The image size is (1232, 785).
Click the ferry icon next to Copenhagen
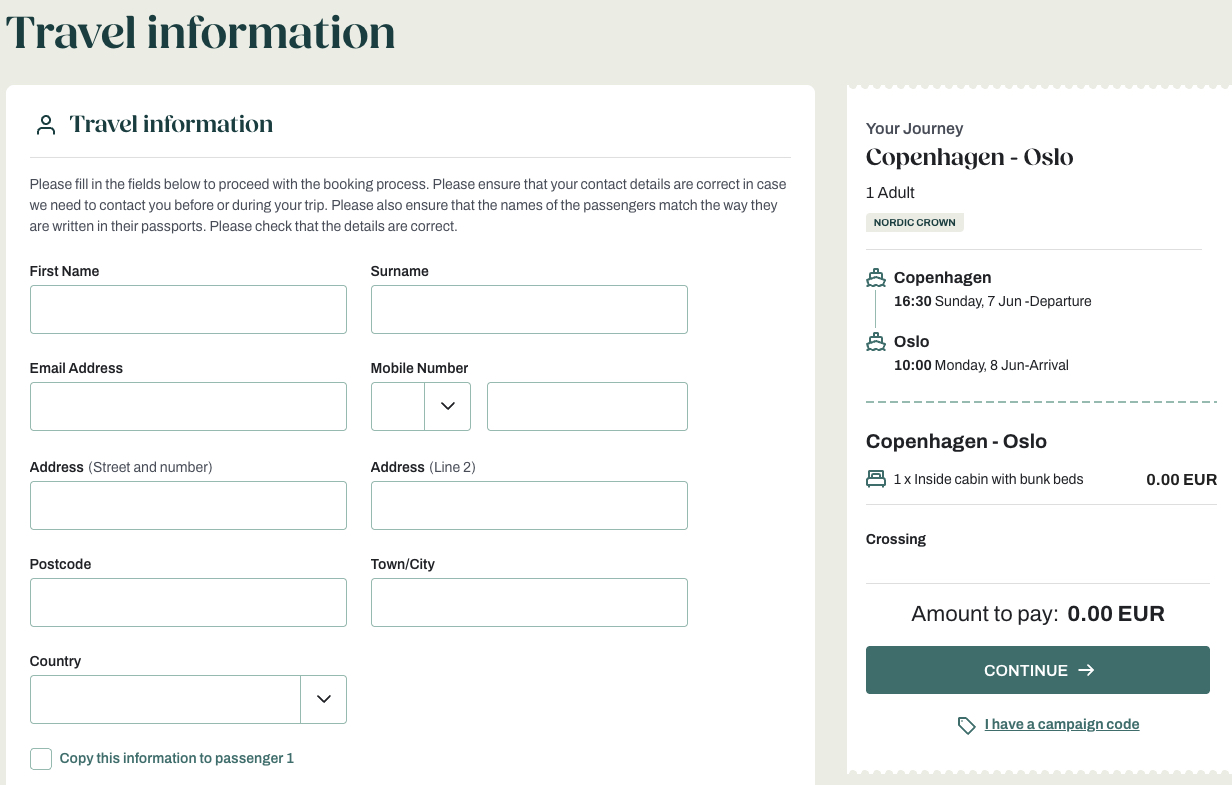coord(876,278)
